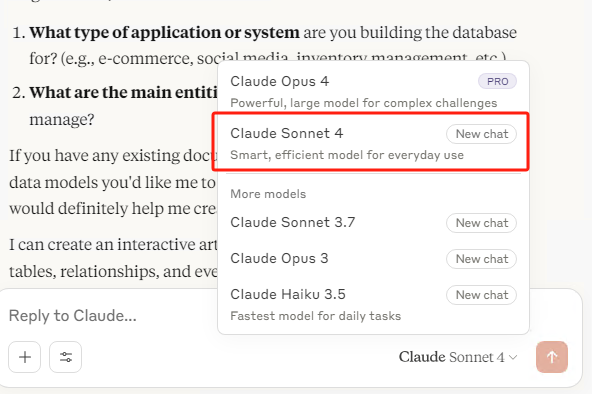
Task: Expand the Claude Sonnet 4 model chevron
Action: (512, 357)
